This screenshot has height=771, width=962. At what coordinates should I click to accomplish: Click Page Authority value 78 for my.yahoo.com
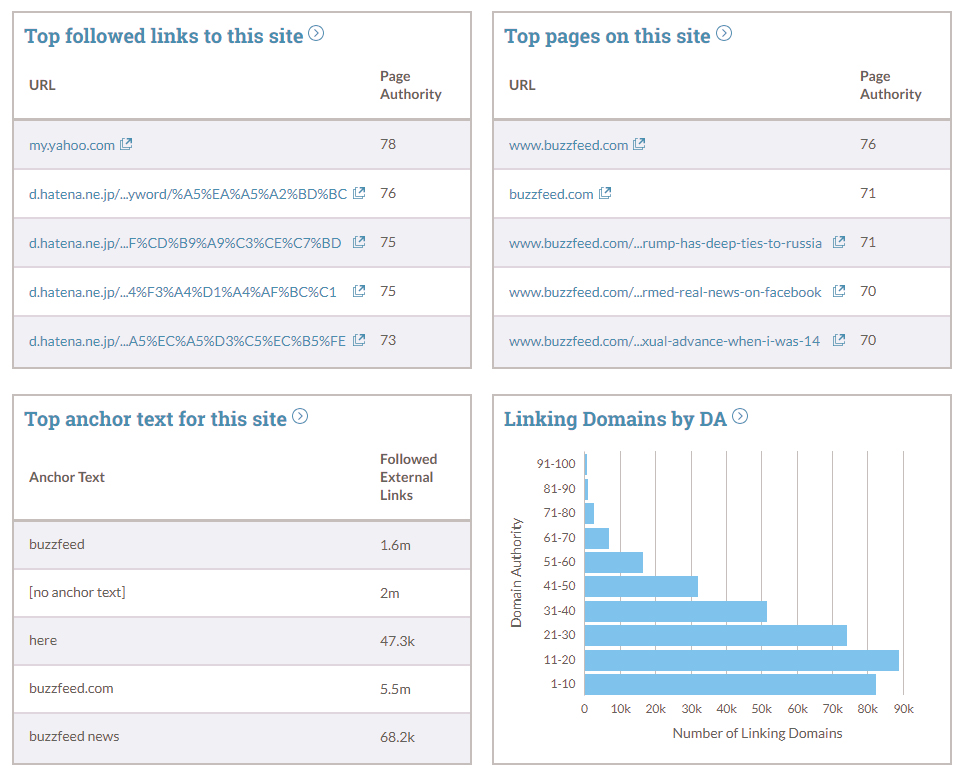click(388, 144)
